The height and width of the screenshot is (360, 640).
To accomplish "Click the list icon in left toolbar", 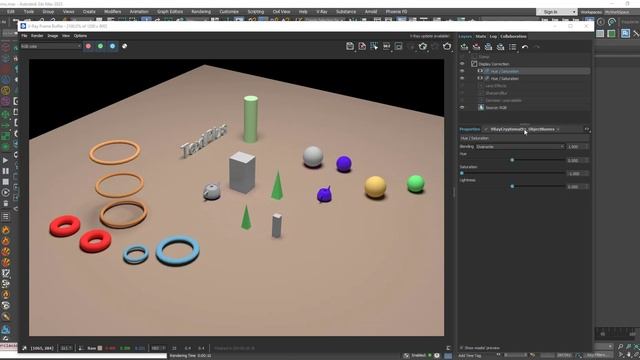I will point(6,216).
